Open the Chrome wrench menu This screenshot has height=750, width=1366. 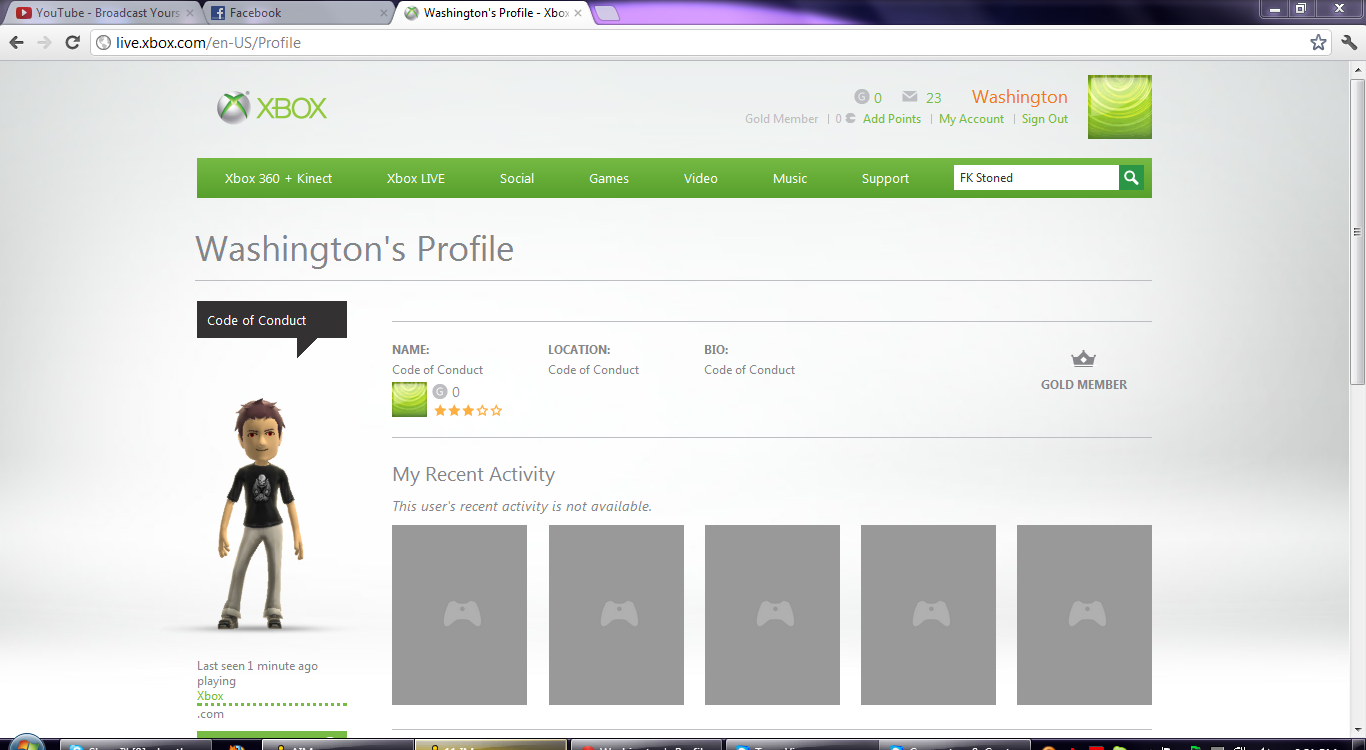click(x=1349, y=42)
